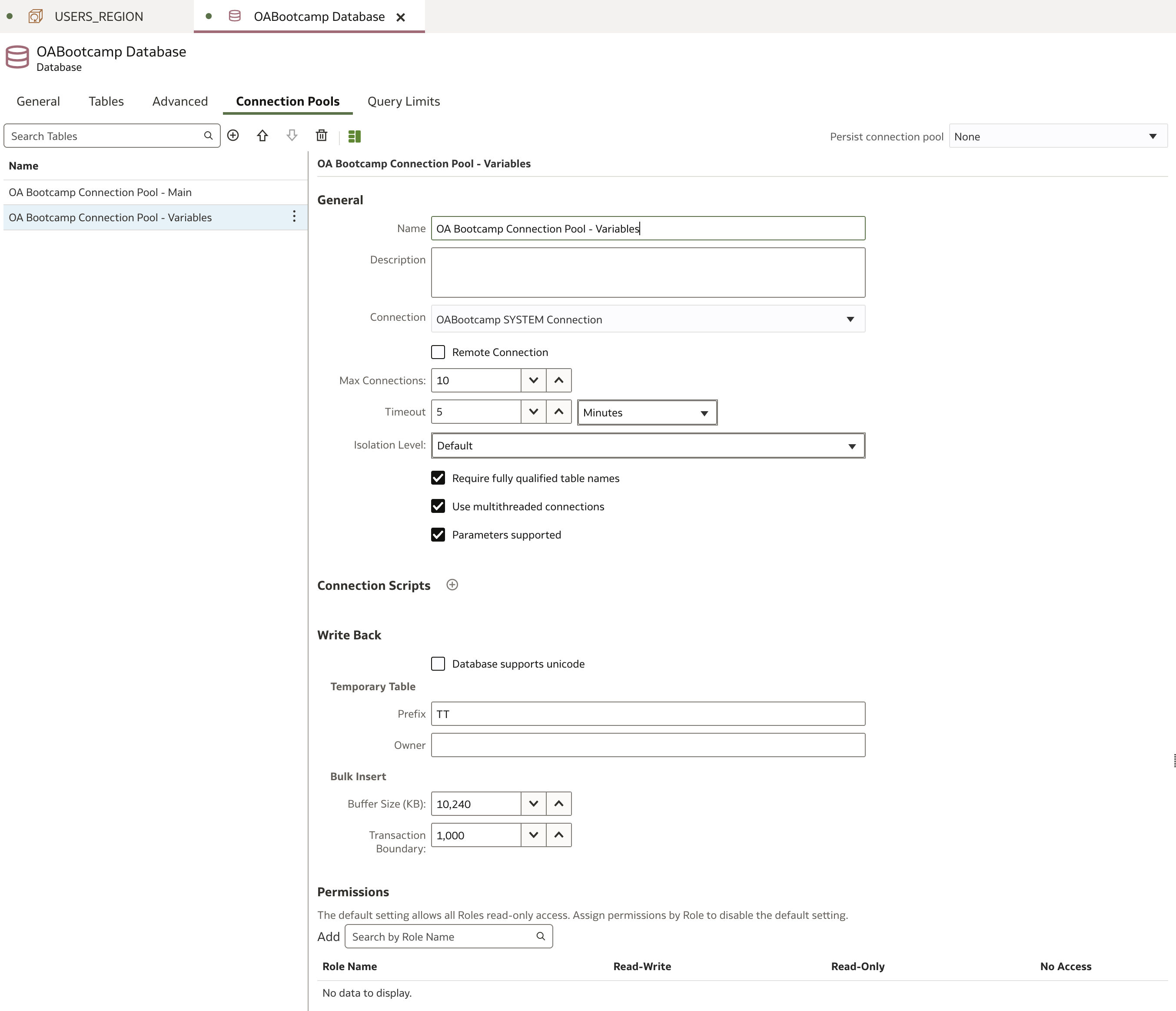1176x1011 pixels.
Task: Decrease Max Connections value
Action: pos(534,380)
